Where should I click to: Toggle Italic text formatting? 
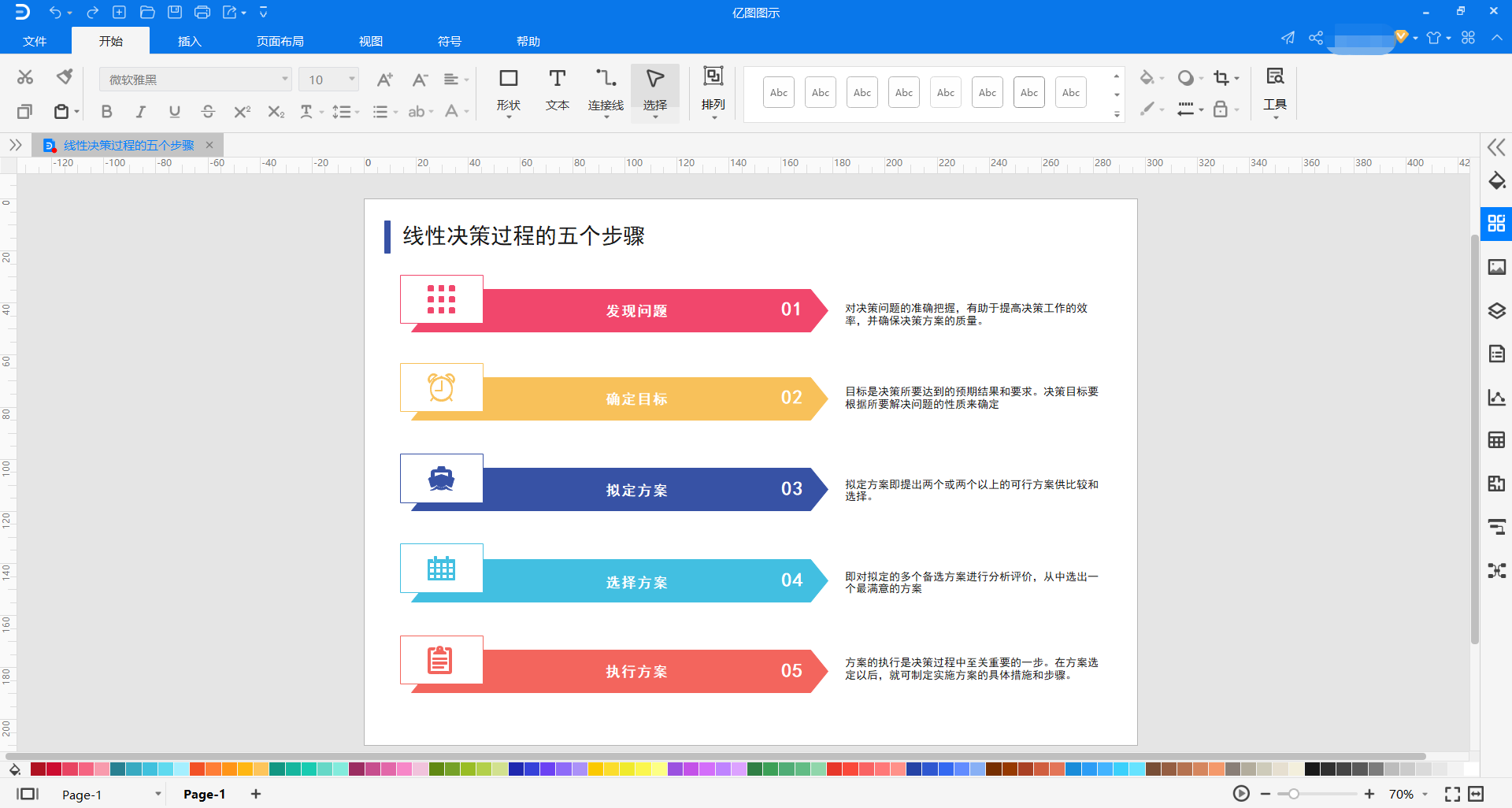pyautogui.click(x=140, y=112)
